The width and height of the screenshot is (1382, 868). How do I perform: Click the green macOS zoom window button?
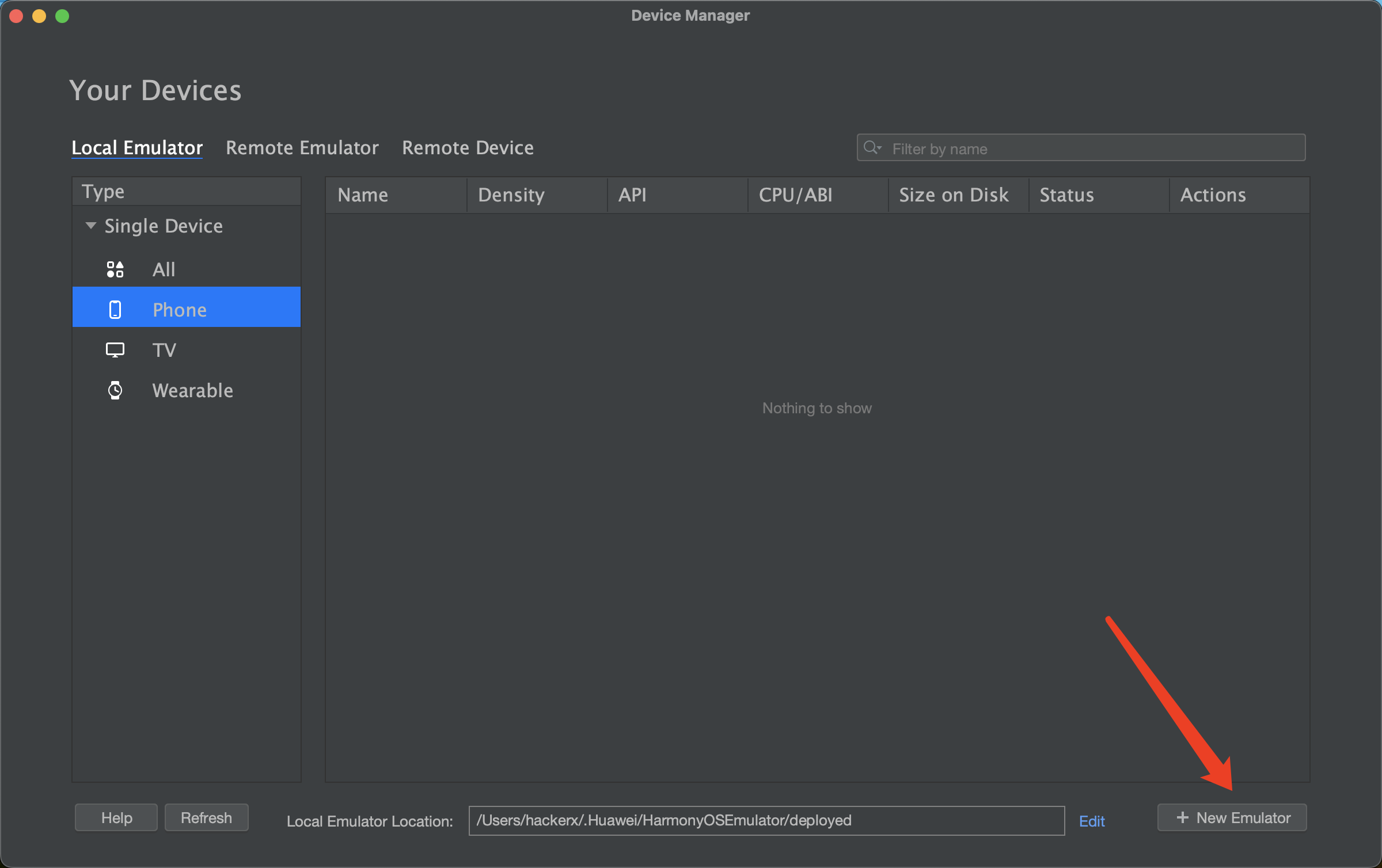coord(62,16)
